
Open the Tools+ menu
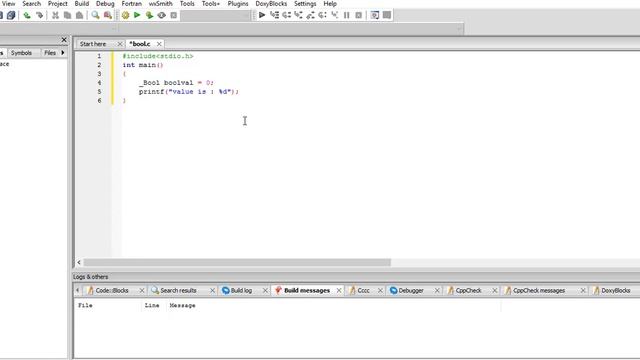click(211, 3)
